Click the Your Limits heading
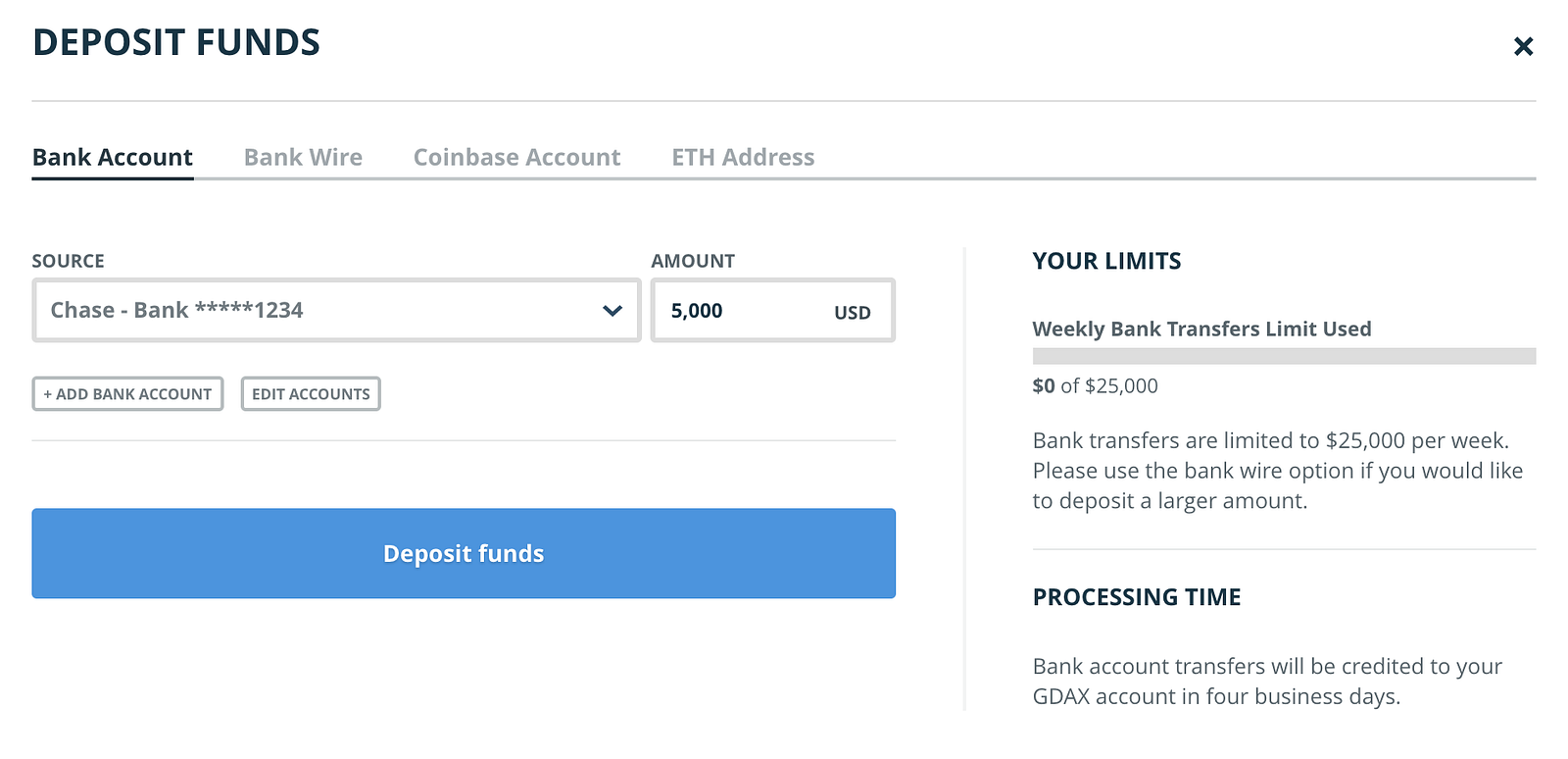Viewport: 1568px width, 759px height. [1106, 261]
